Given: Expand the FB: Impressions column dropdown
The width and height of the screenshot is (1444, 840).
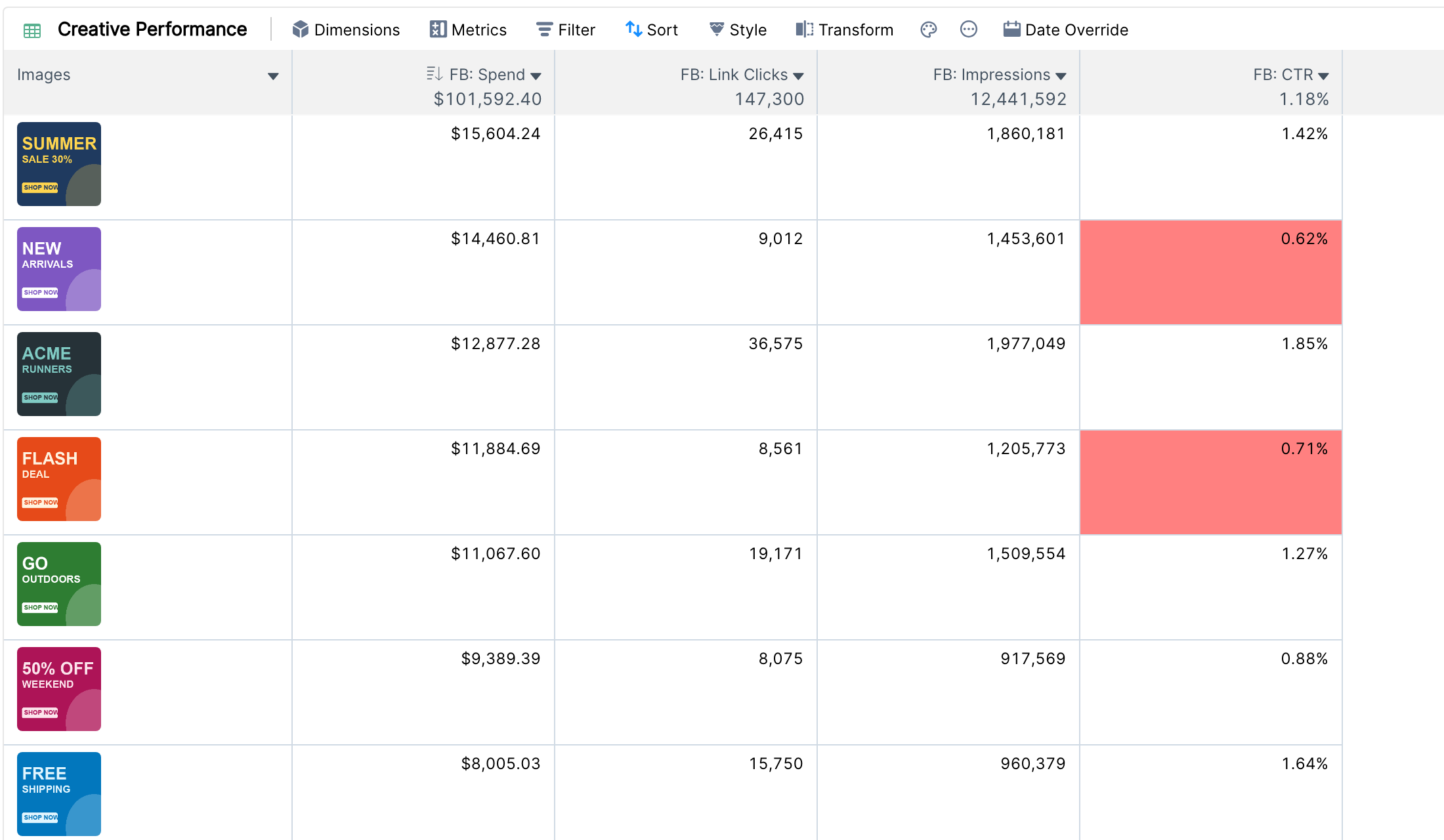Looking at the screenshot, I should [1061, 77].
